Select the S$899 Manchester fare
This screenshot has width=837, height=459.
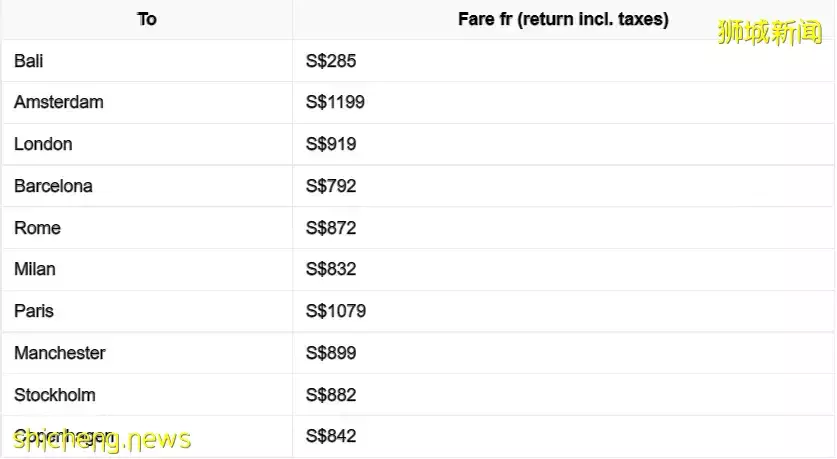click(331, 353)
